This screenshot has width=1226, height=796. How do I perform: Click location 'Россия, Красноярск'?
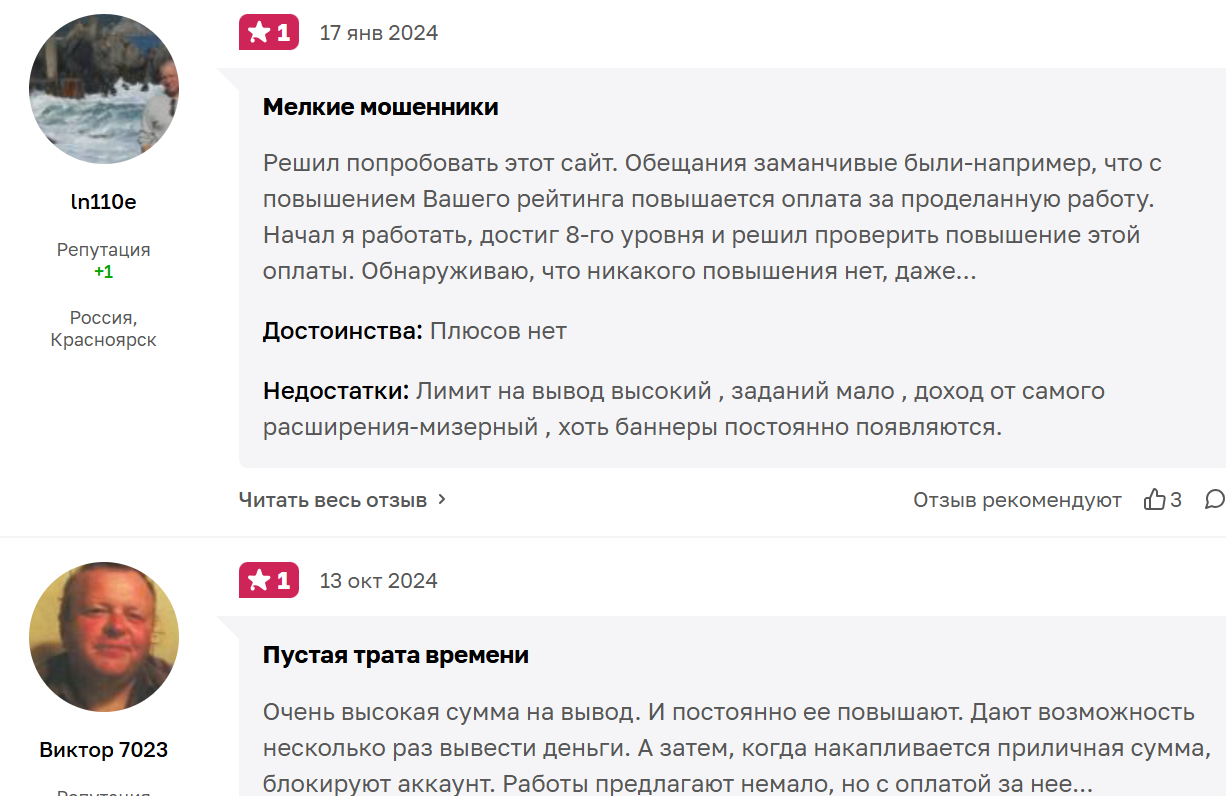(x=104, y=329)
